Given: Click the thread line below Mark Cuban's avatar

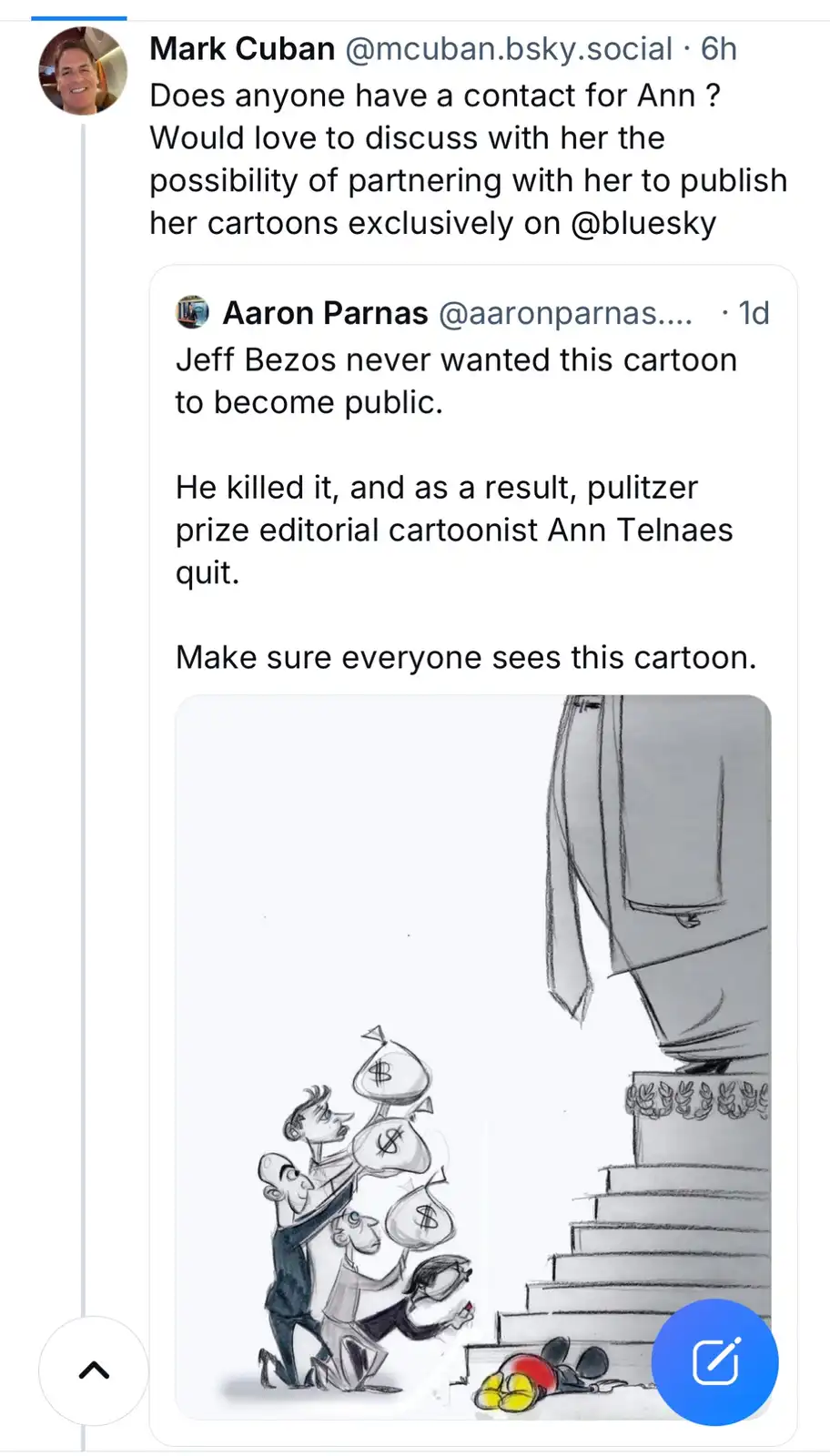Looking at the screenshot, I should coord(83,719).
